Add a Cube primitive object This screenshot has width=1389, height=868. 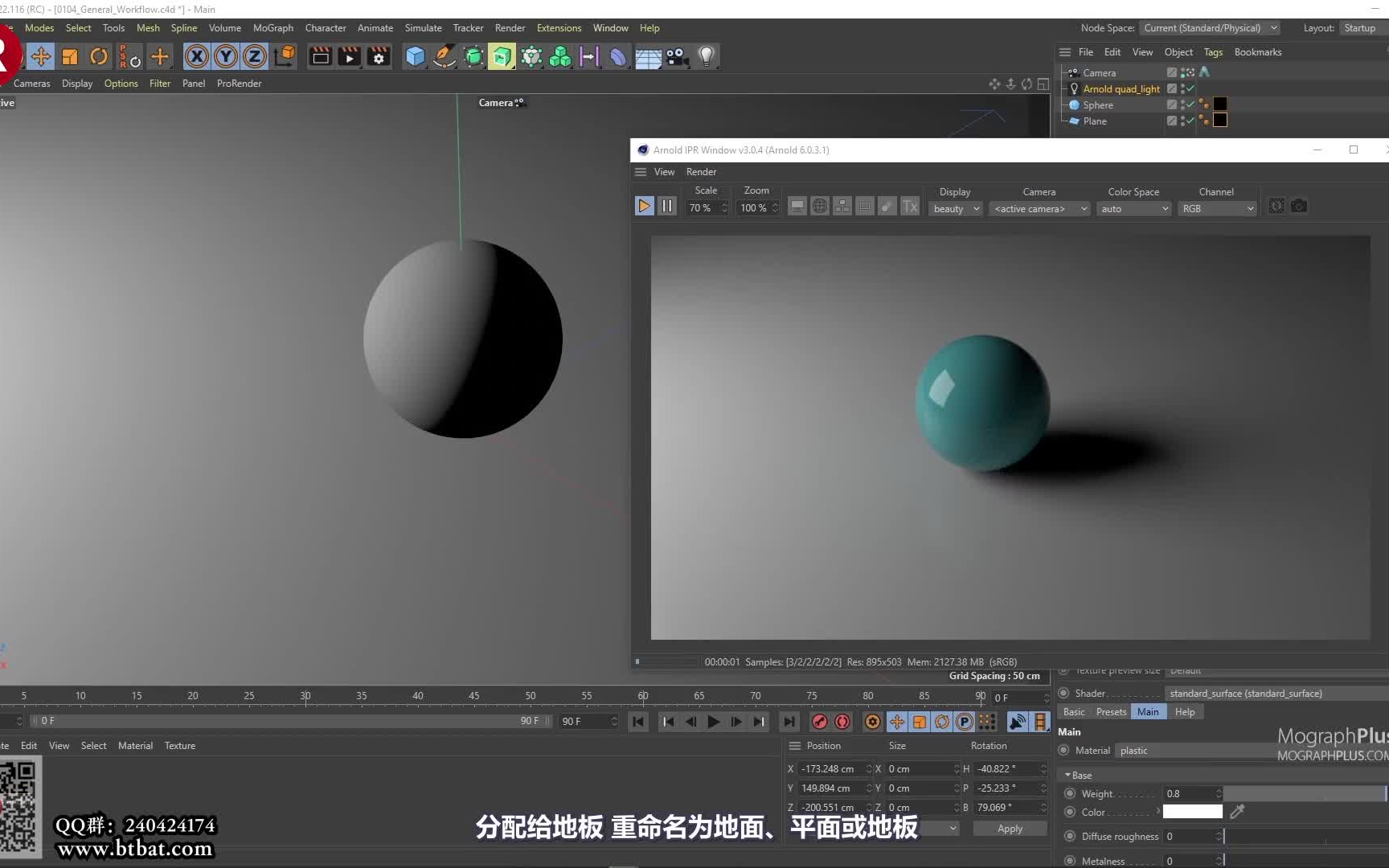pos(415,56)
